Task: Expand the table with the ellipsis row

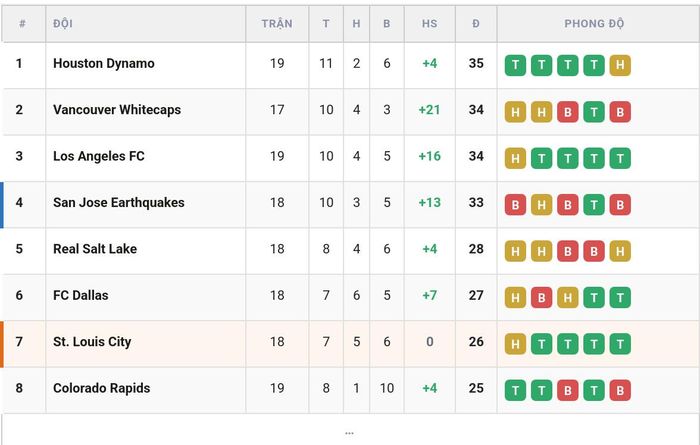Action: tap(350, 433)
